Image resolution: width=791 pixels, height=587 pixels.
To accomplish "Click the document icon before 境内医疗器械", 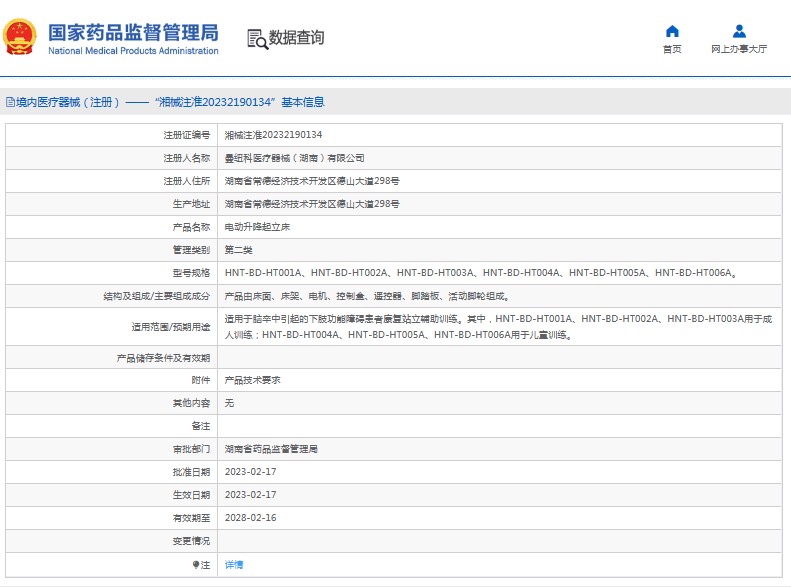I will point(10,102).
